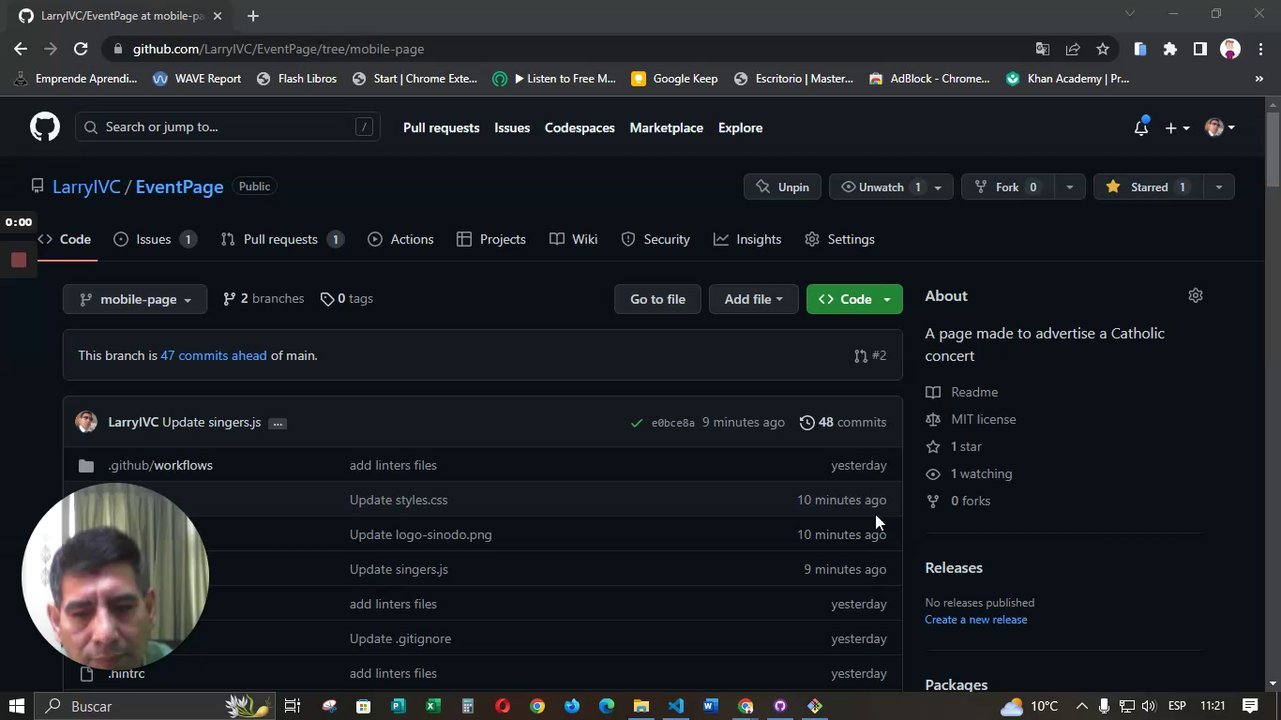Click the red stop recording square
The width and height of the screenshot is (1281, 720).
point(18,260)
